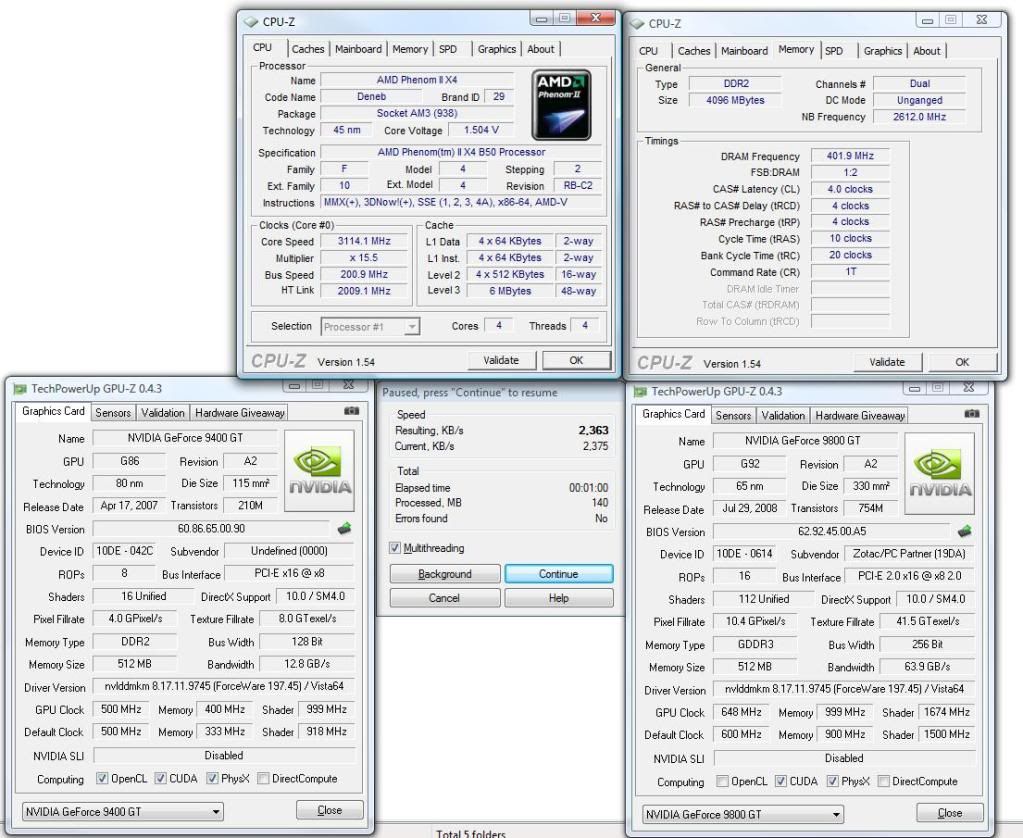Enable DirectCompute in the 9400 GT window
This screenshot has width=1023, height=838.
pos(261,778)
